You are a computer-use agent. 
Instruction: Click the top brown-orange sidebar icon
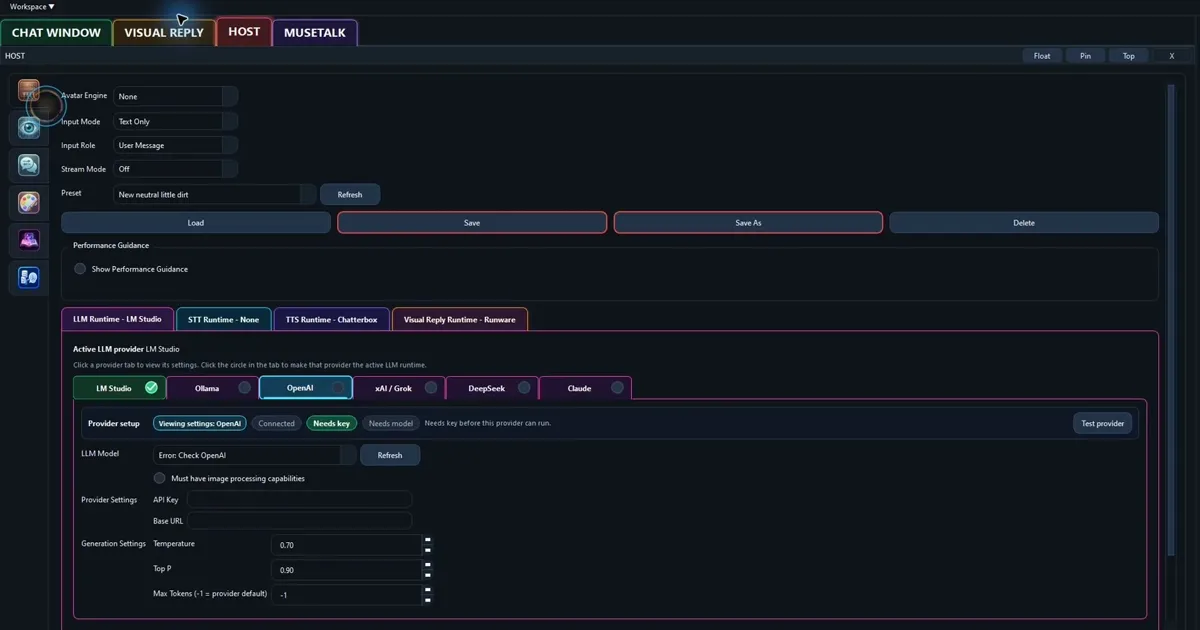pos(29,91)
